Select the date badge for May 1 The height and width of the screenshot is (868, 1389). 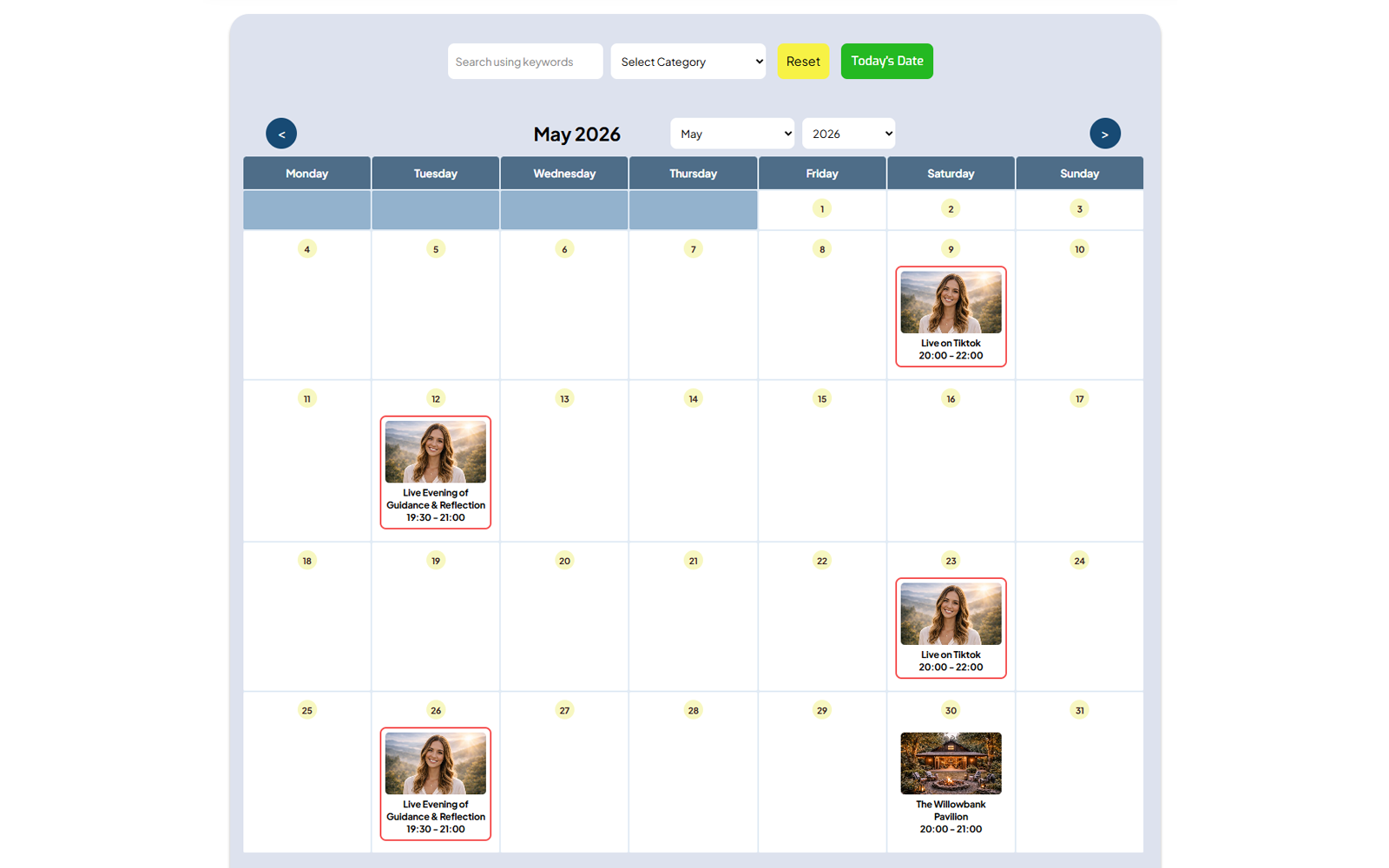tap(822, 209)
